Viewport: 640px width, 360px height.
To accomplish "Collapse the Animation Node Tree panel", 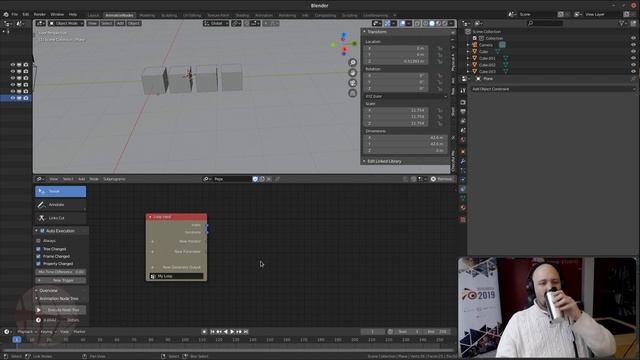I will click(36, 299).
